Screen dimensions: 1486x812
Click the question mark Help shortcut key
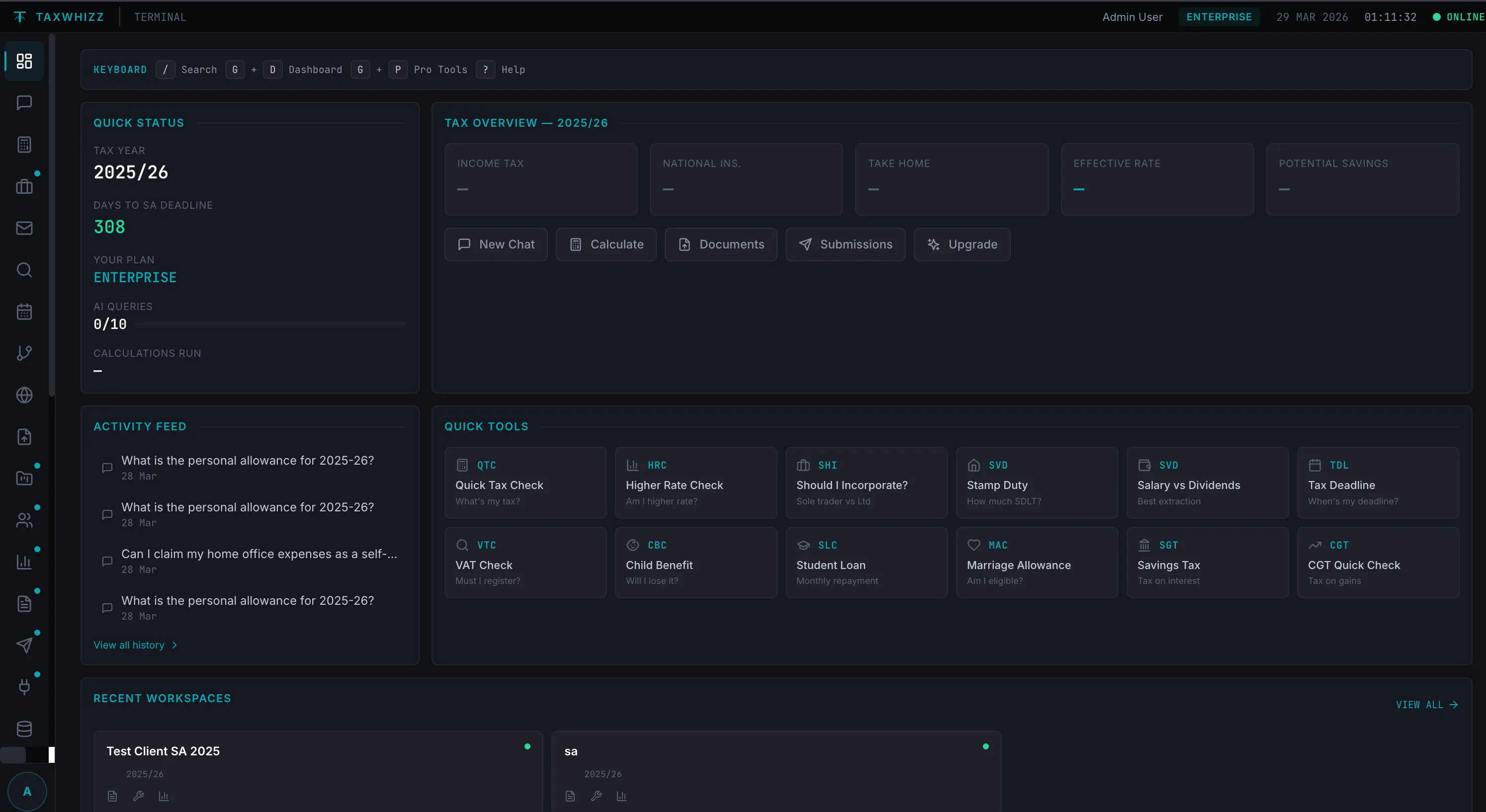point(486,69)
